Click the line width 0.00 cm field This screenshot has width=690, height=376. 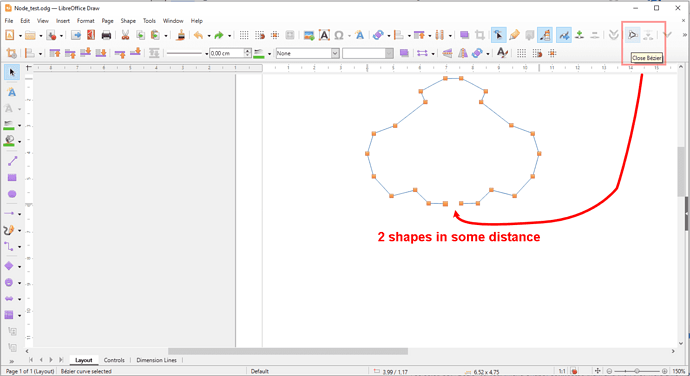[227, 53]
